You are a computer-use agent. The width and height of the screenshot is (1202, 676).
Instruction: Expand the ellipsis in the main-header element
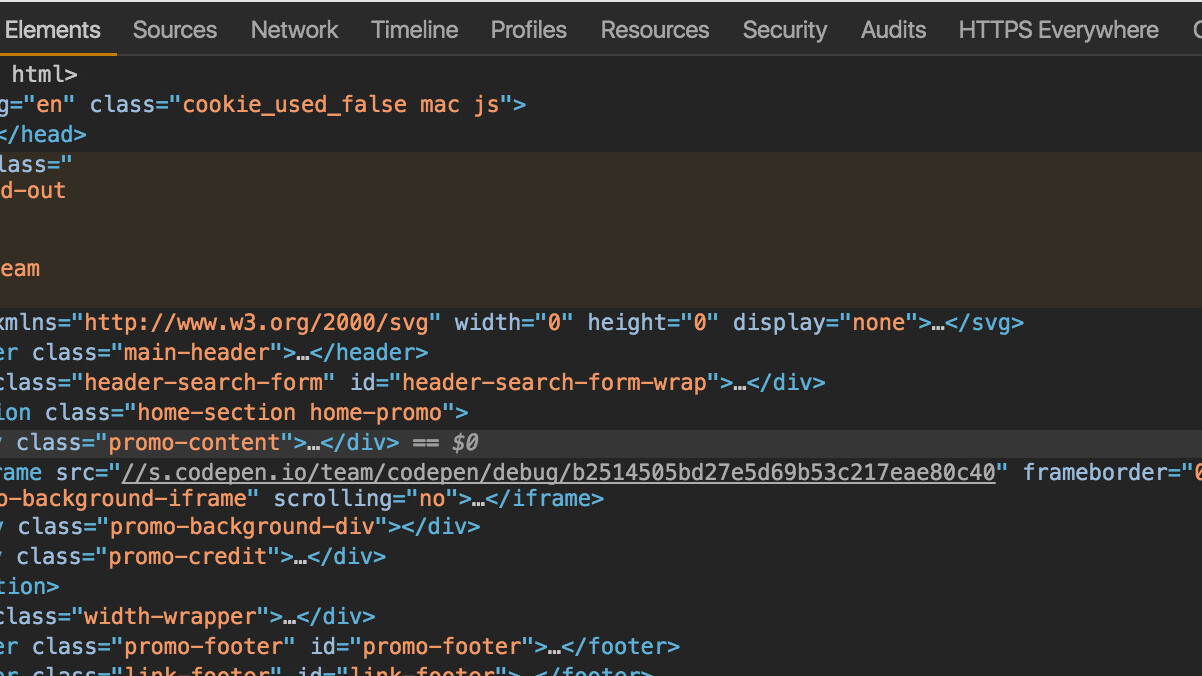(303, 353)
